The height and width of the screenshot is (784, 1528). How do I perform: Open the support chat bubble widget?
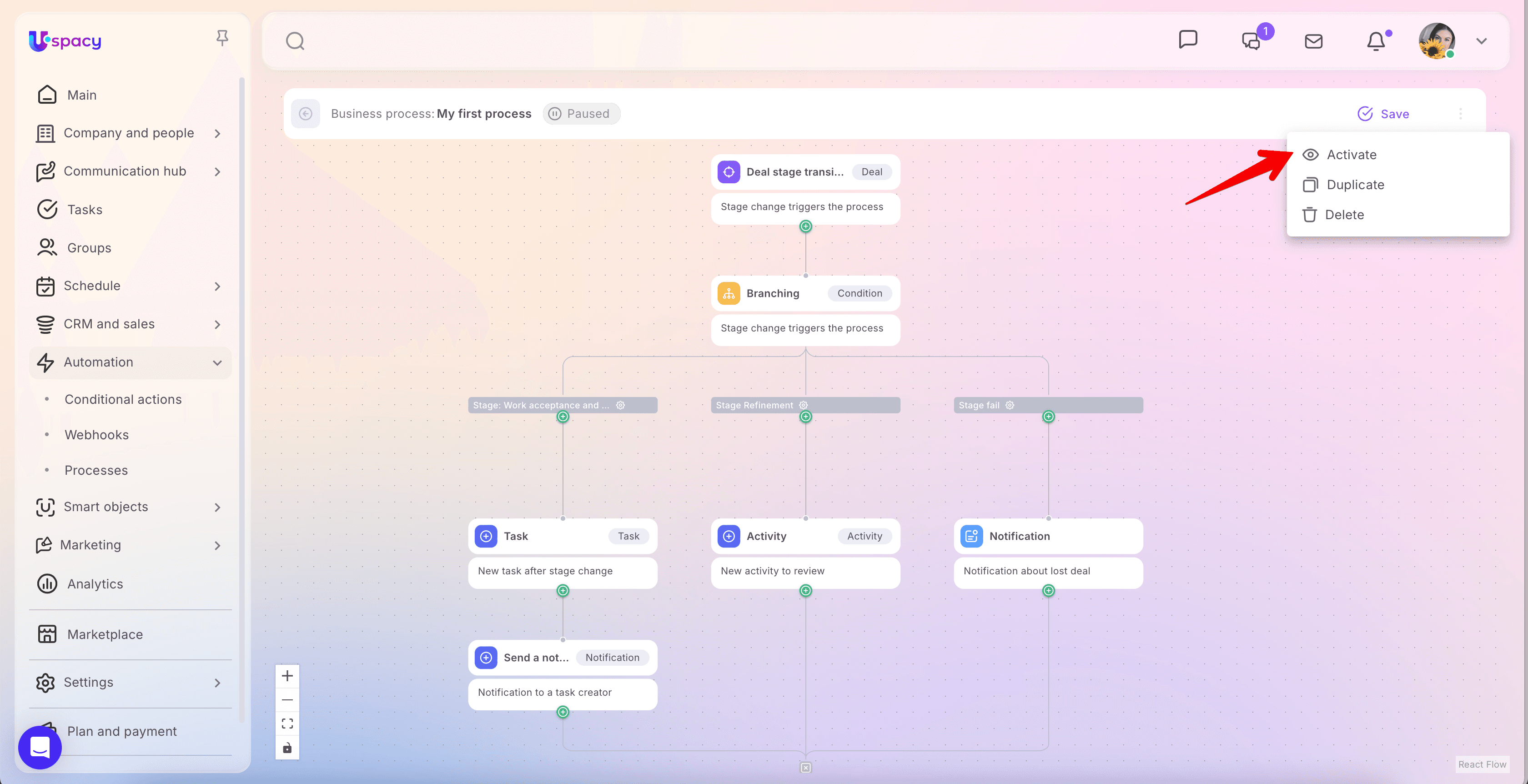coord(40,747)
